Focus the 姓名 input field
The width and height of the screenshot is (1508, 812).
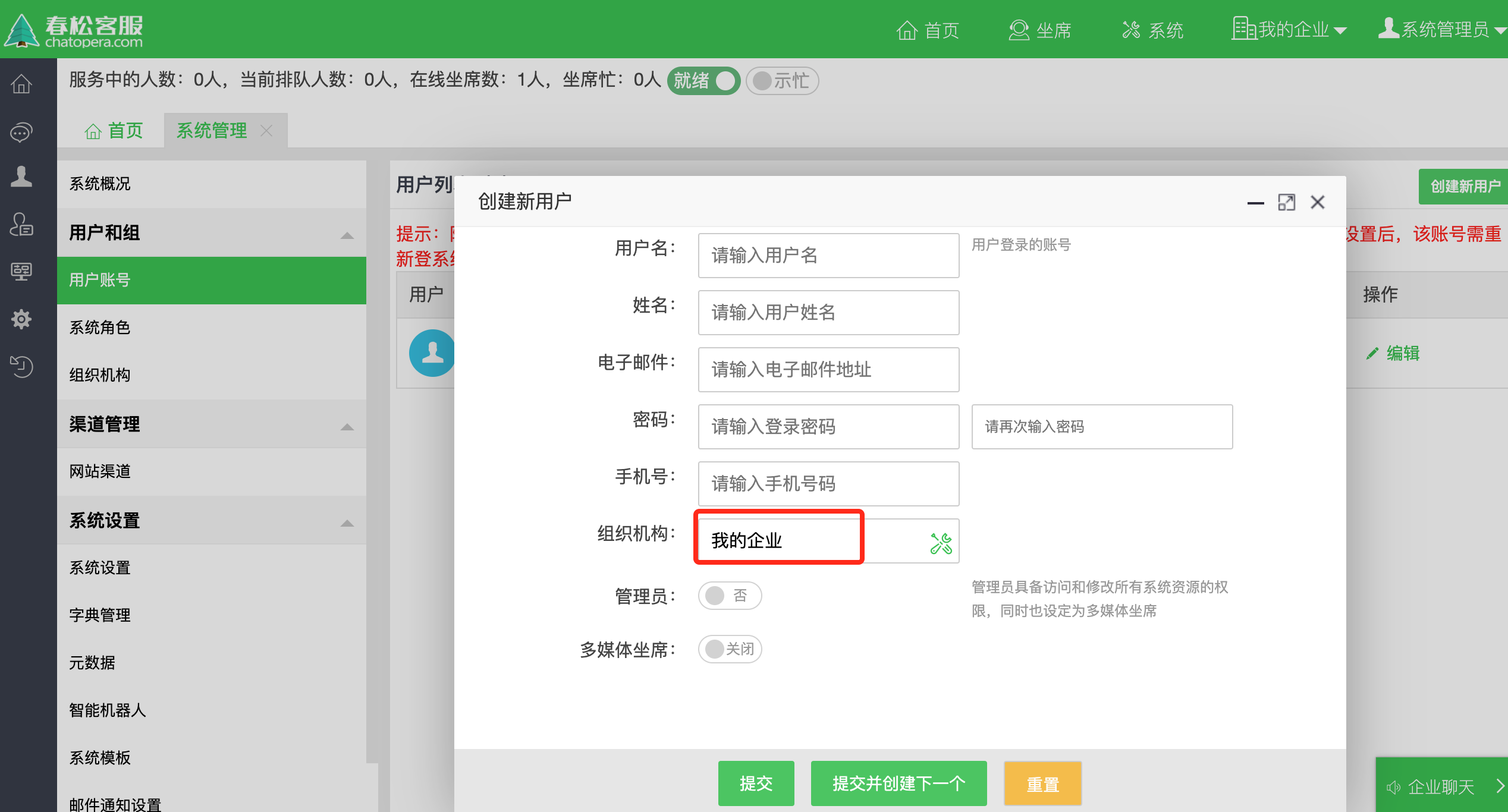point(828,313)
